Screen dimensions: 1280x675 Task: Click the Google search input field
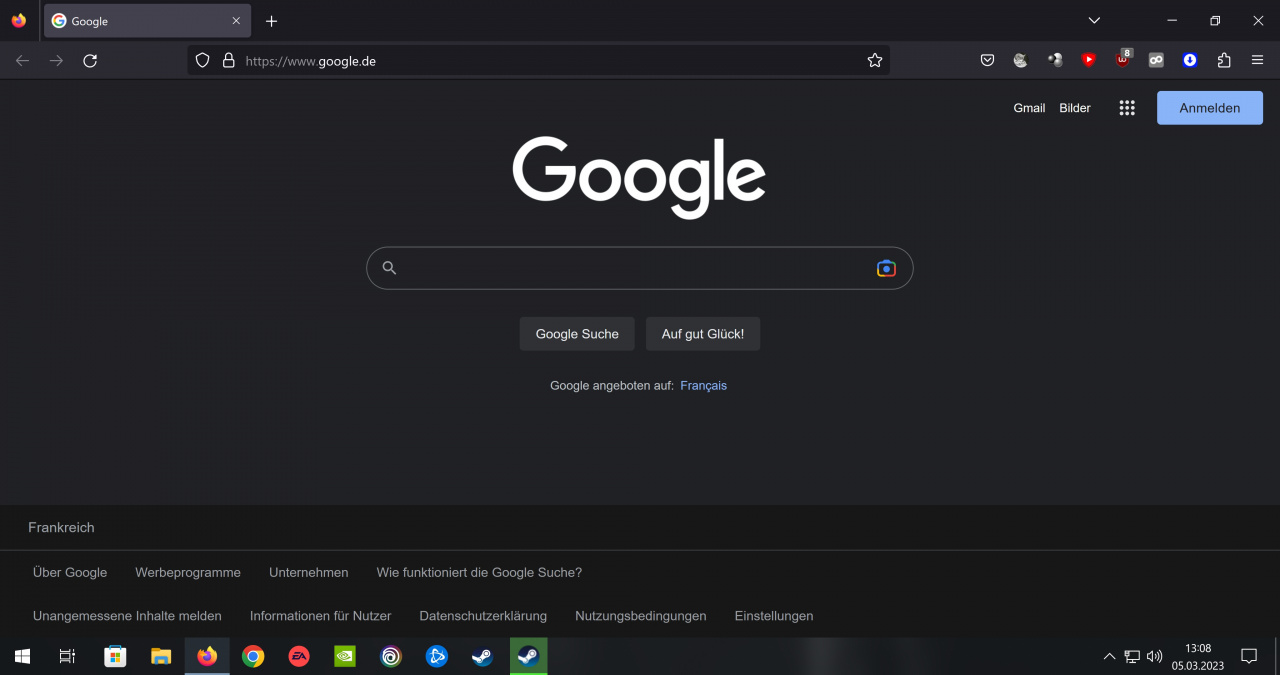(x=639, y=268)
